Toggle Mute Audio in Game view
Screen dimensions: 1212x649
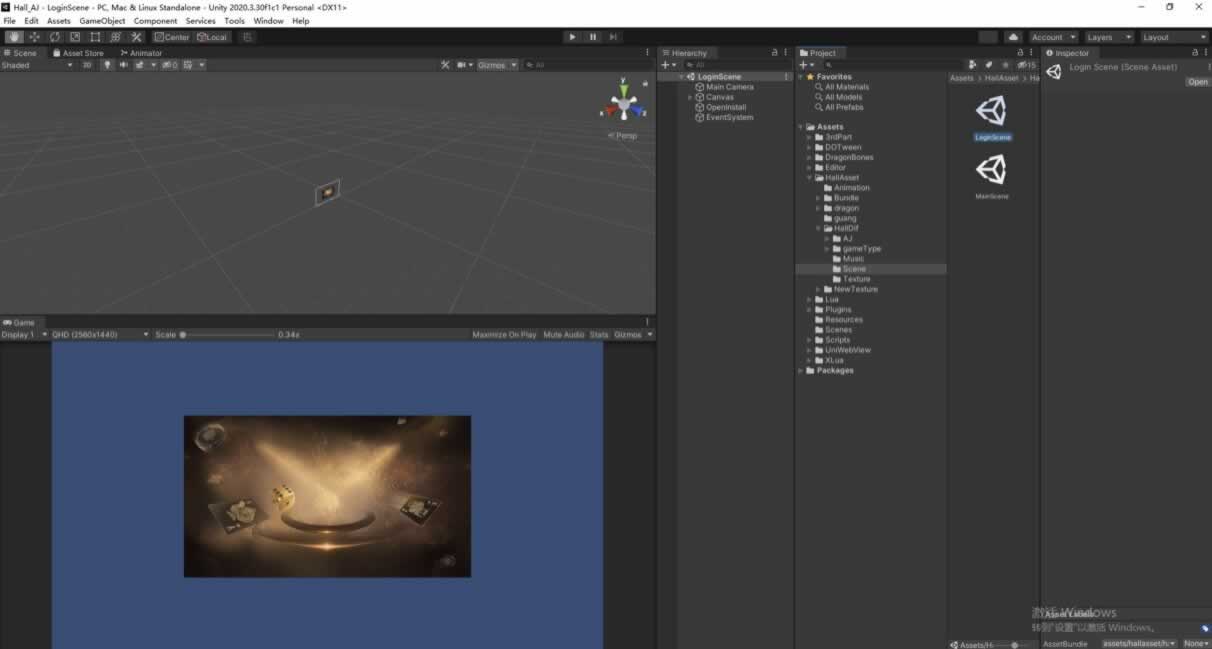click(564, 335)
